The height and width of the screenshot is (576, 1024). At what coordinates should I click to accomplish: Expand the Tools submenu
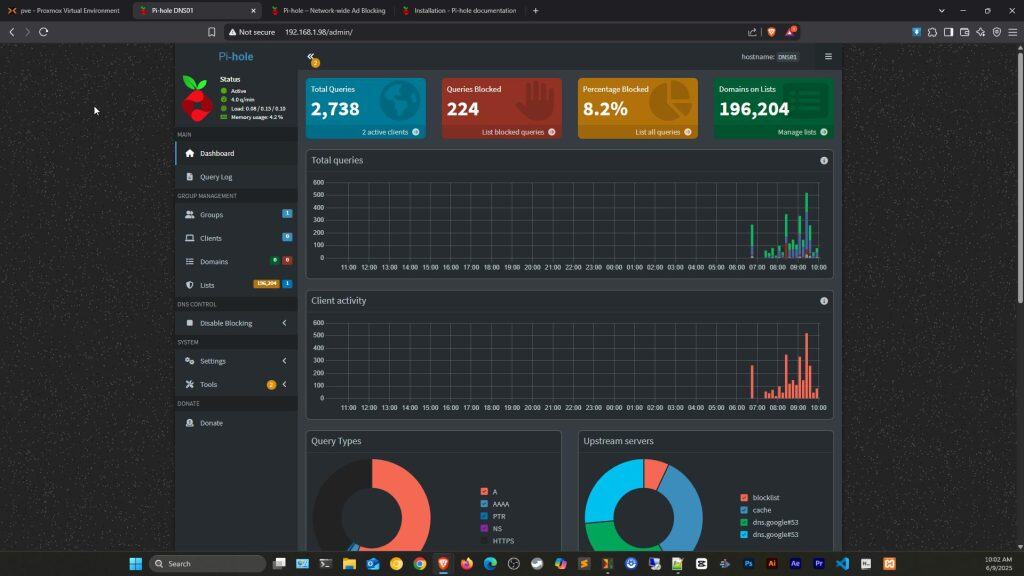(236, 385)
